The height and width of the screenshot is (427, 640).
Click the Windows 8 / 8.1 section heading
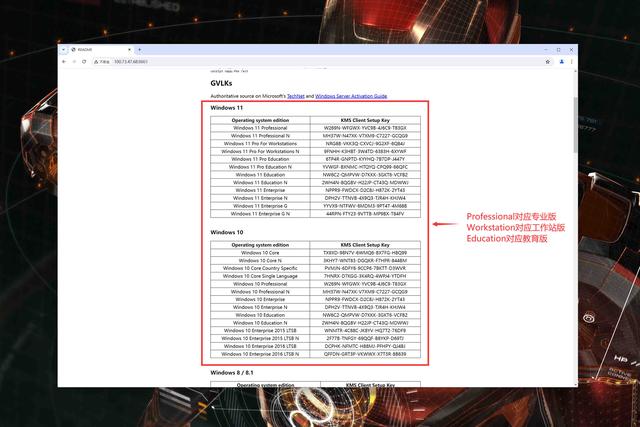coord(232,373)
